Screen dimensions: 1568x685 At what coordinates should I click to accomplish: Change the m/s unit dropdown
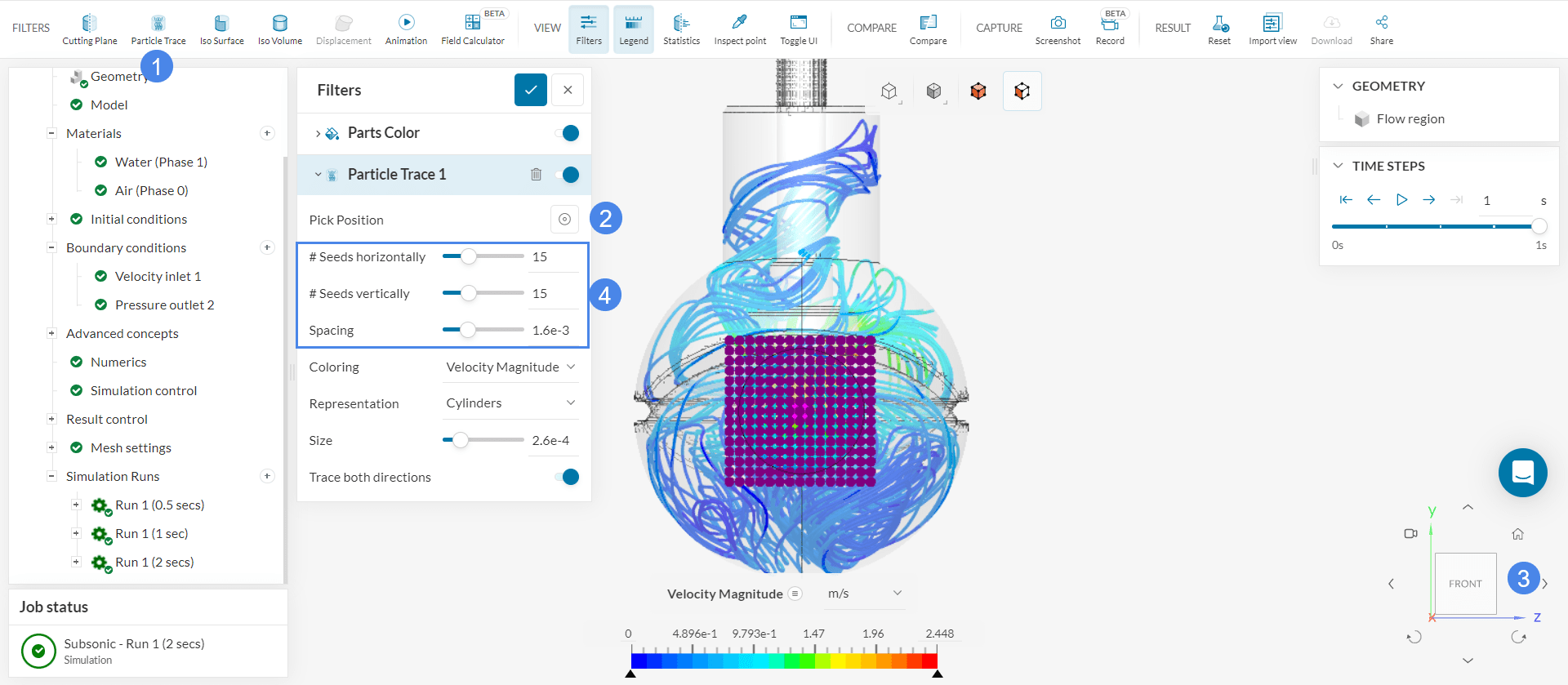864,594
